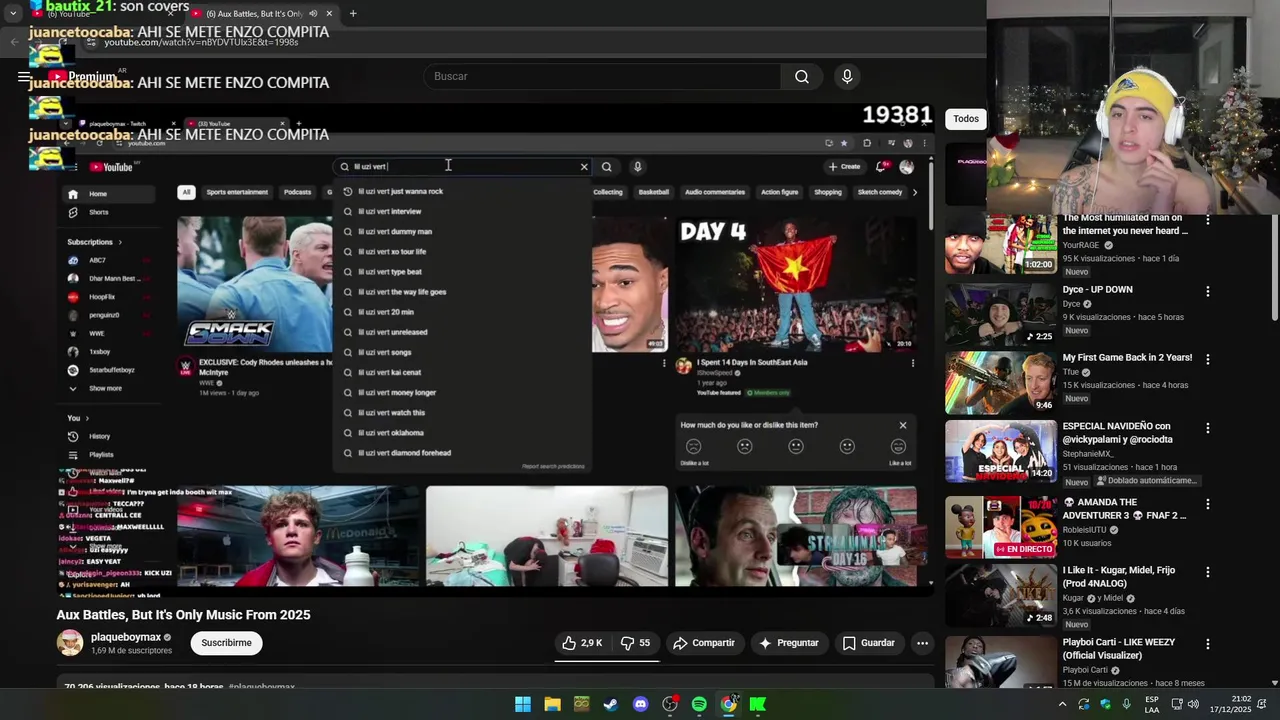Go to YouTube Premium home logo
This screenshot has width=1280, height=720.
click(x=82, y=76)
